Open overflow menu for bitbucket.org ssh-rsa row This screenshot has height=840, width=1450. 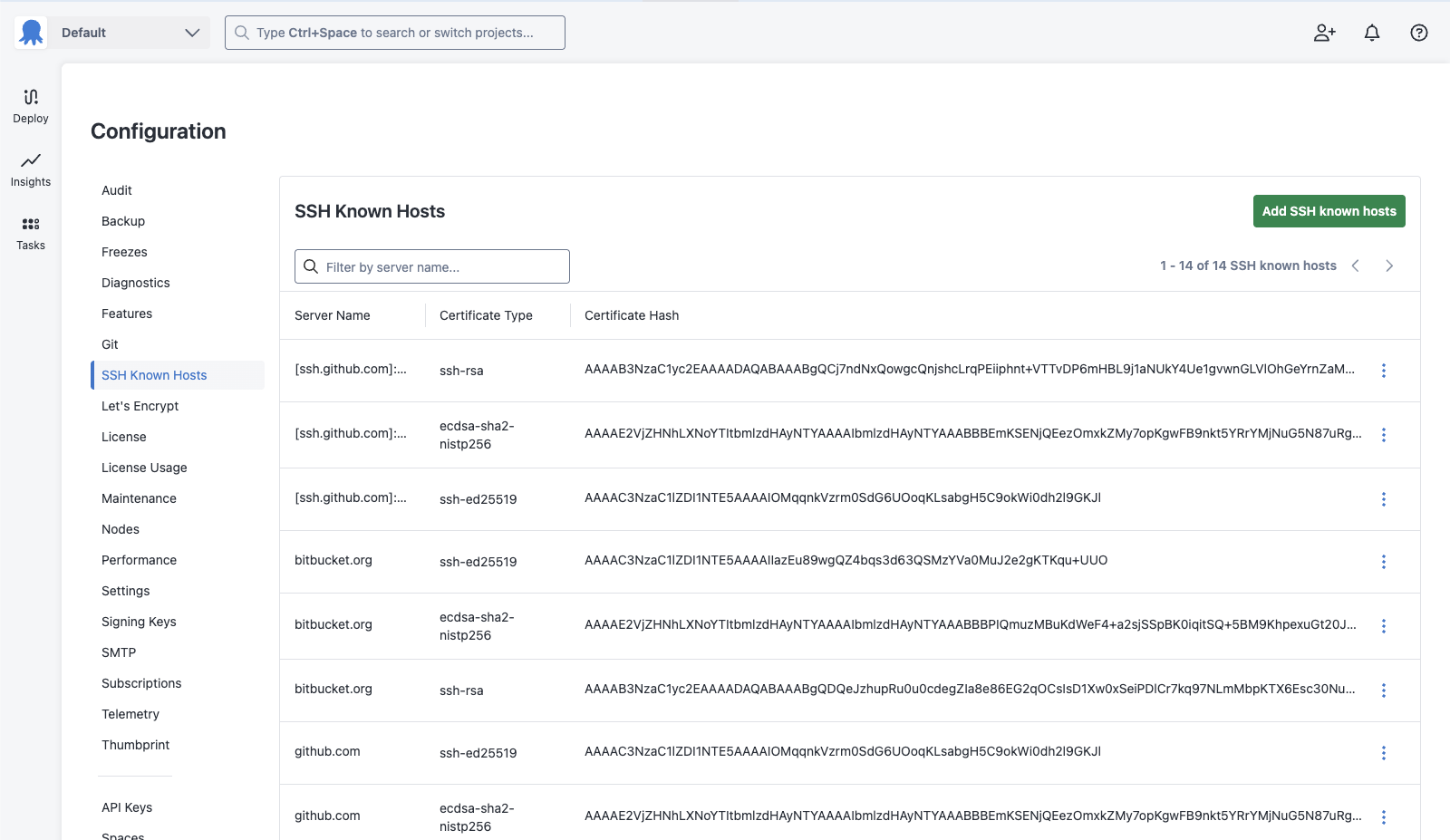(x=1384, y=690)
